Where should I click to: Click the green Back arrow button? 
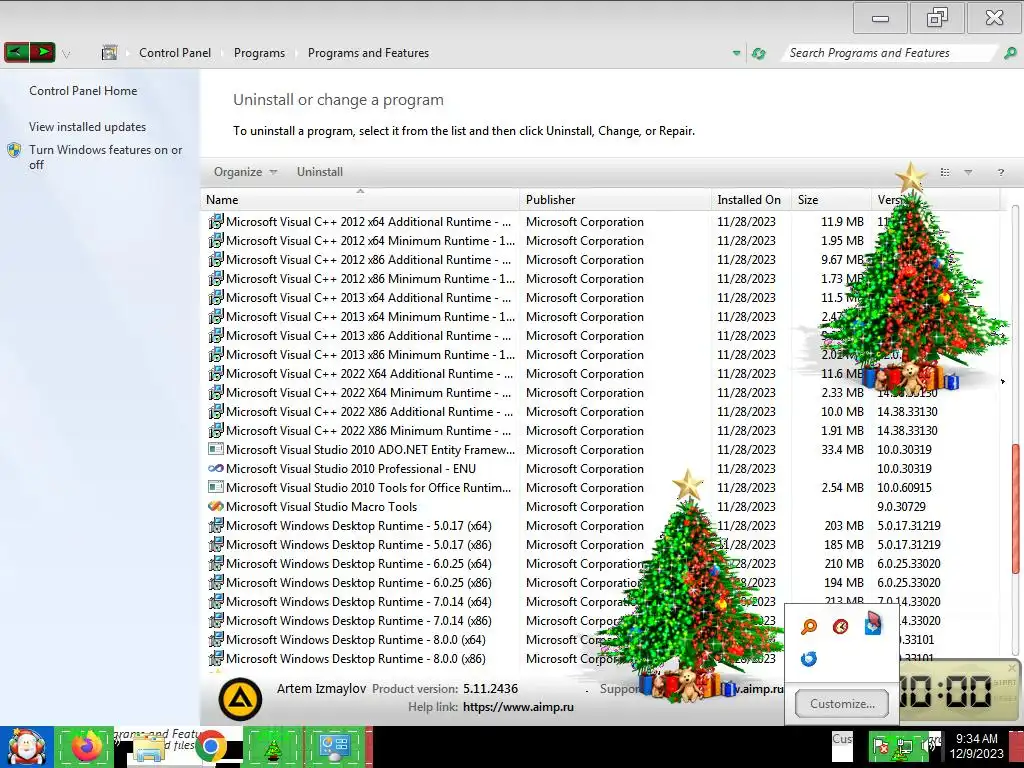click(16, 52)
